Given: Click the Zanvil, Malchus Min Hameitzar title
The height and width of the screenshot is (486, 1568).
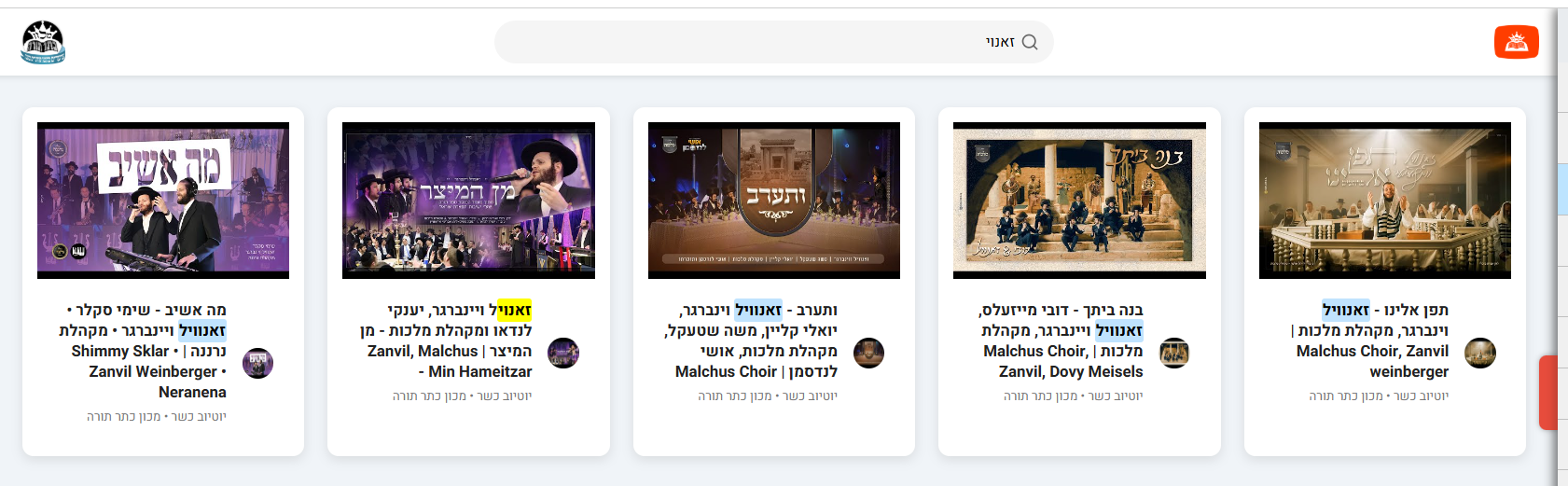Looking at the screenshot, I should [446, 340].
